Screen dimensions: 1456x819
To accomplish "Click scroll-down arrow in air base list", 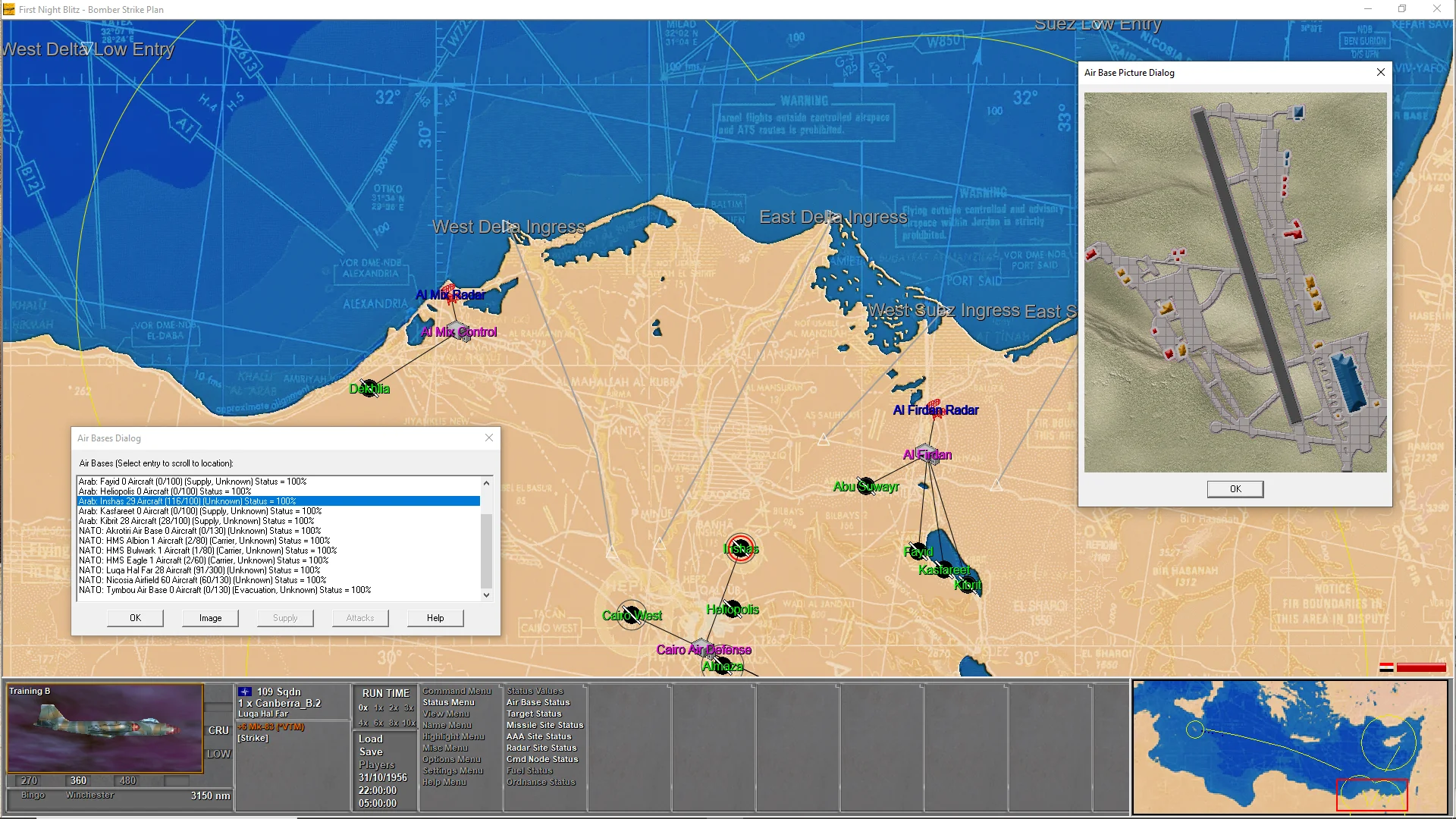I will pyautogui.click(x=487, y=595).
